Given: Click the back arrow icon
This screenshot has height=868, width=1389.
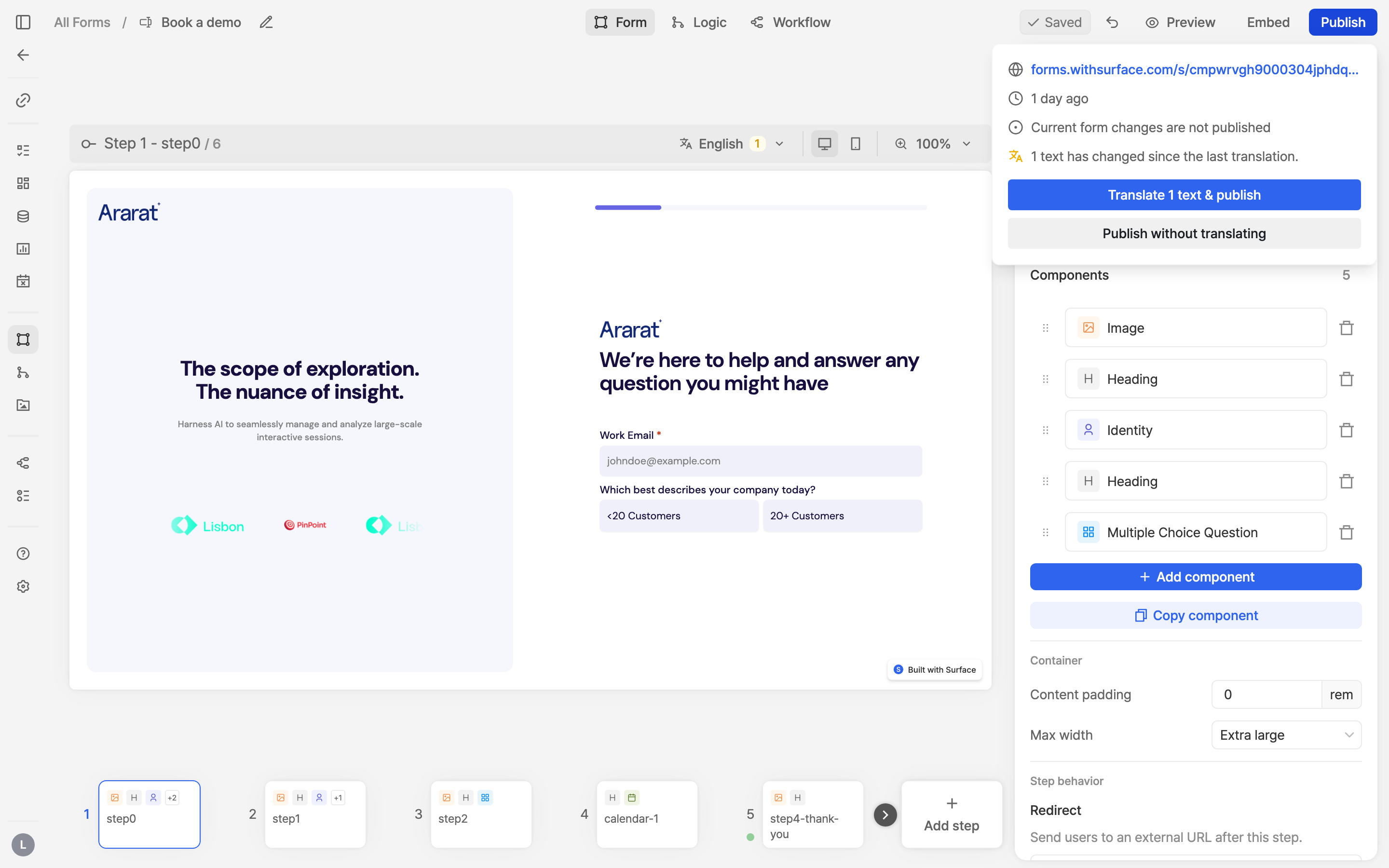Looking at the screenshot, I should tap(23, 55).
